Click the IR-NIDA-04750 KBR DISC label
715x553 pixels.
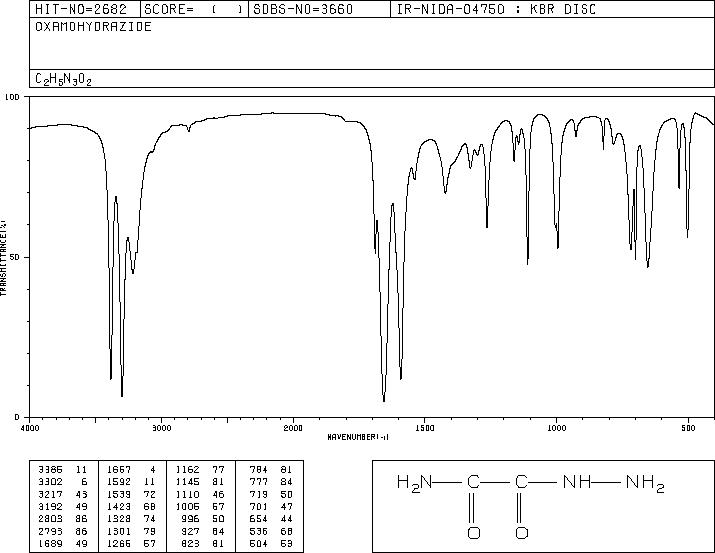coord(496,9)
